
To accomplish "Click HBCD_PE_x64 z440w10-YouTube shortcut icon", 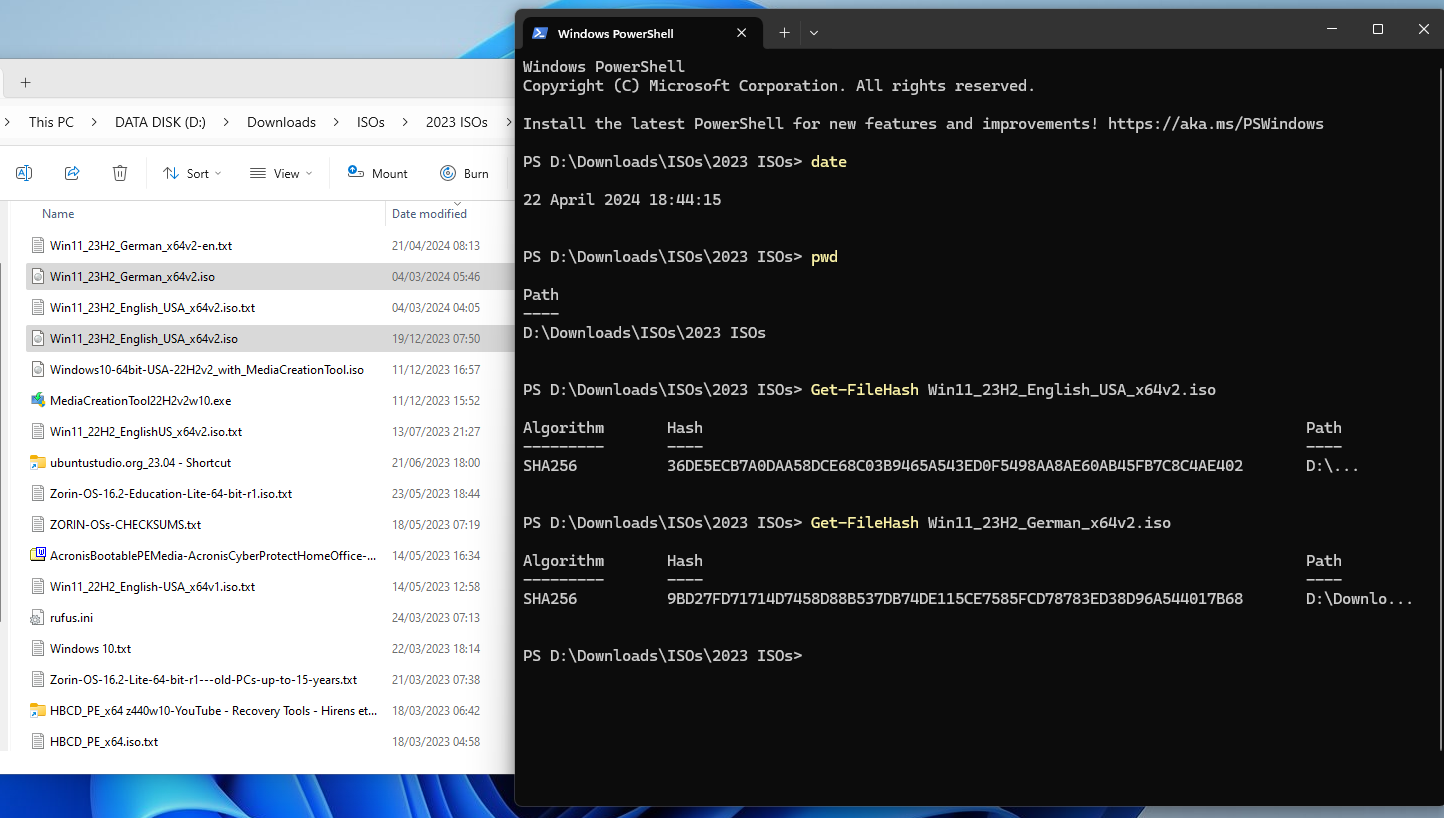I will (38, 710).
